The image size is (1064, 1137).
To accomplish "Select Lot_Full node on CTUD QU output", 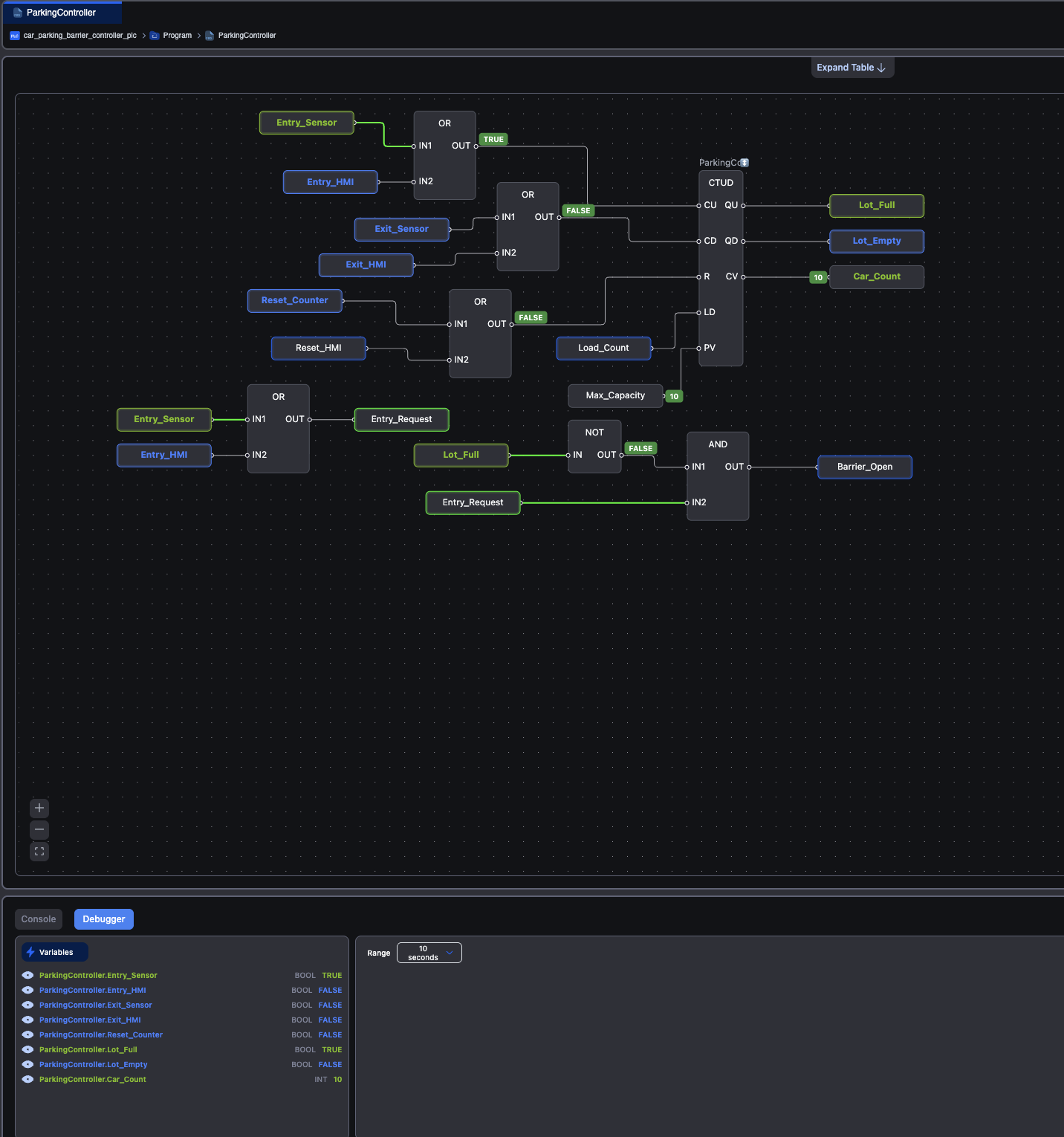I will tap(877, 205).
